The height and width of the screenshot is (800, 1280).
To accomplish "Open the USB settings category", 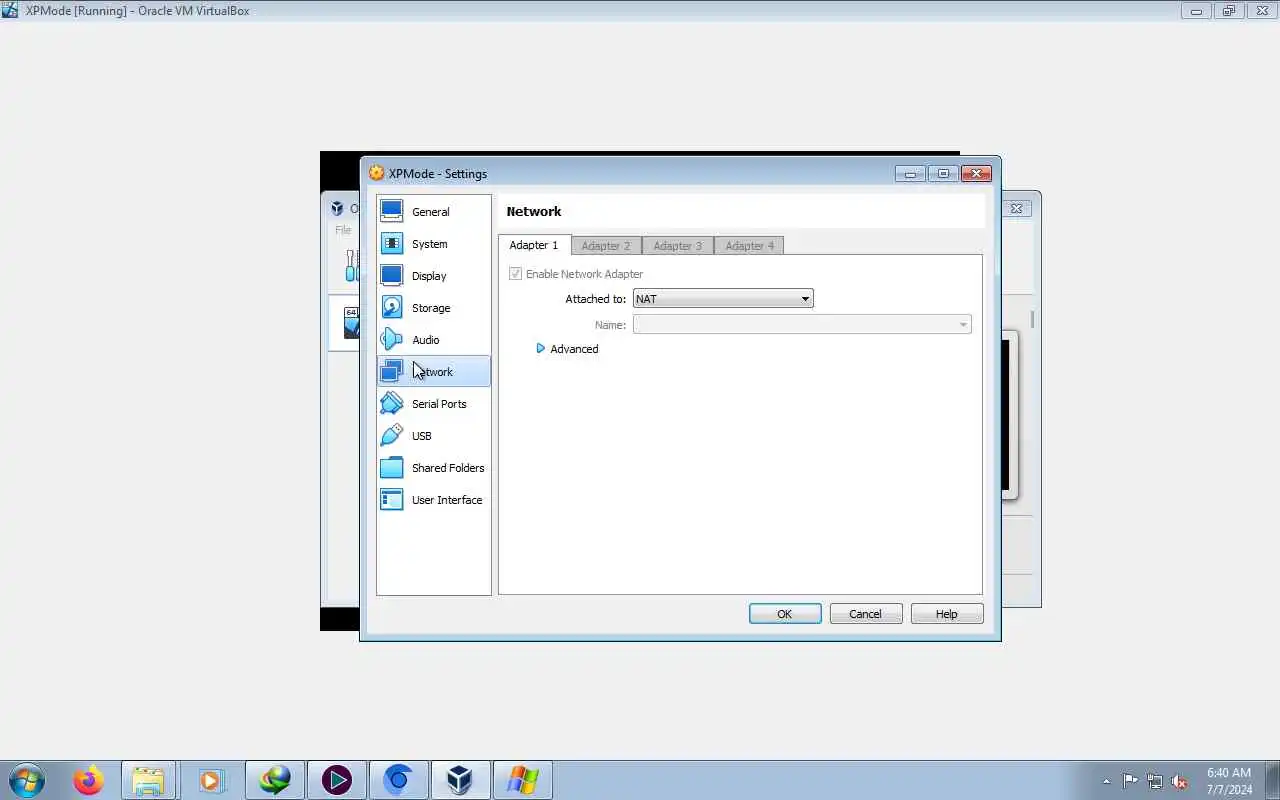I will [433, 436].
